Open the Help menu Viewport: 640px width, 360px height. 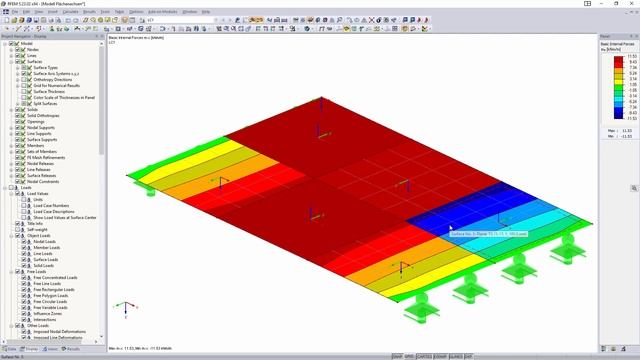click(x=206, y=12)
